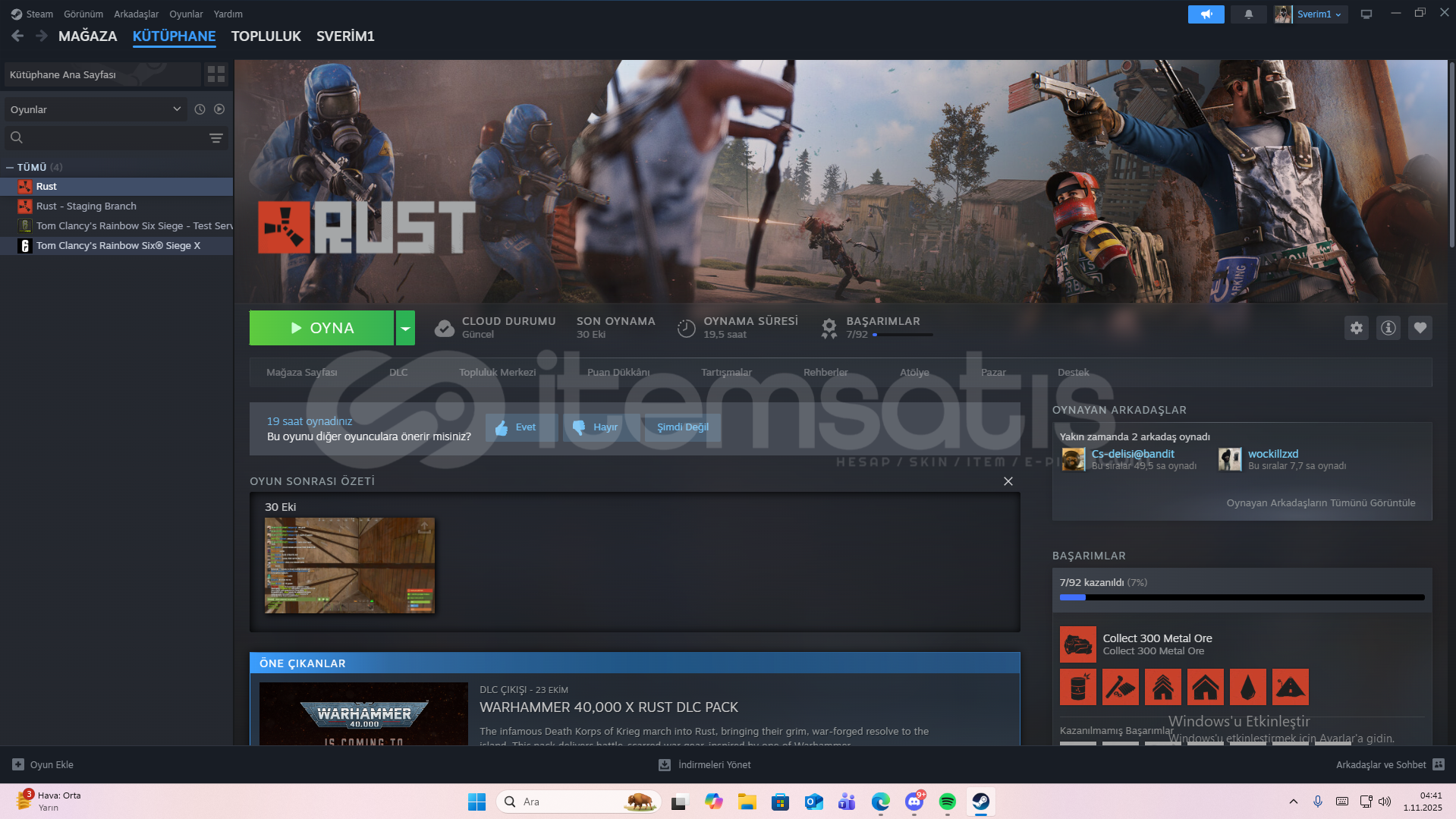
Task: Open friend wockillzxd's profile
Action: (1273, 454)
